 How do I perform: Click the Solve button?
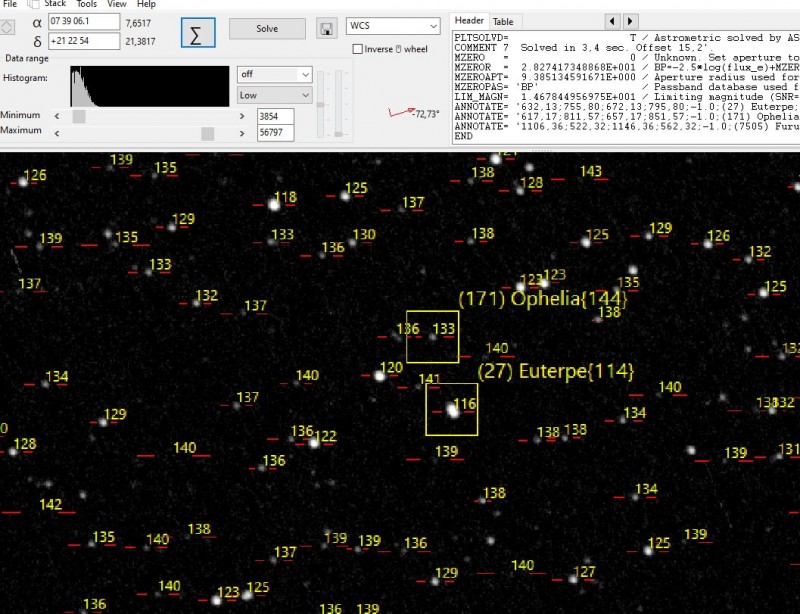click(x=267, y=29)
